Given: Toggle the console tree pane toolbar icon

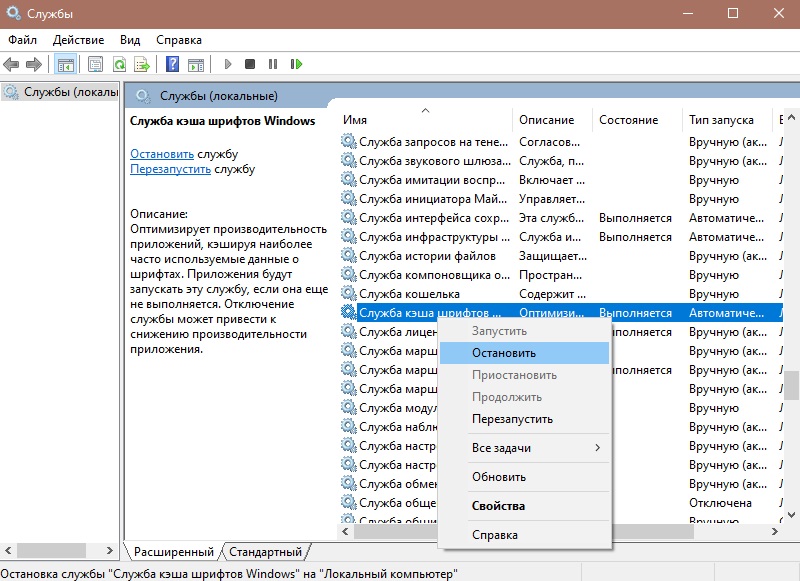Looking at the screenshot, I should coord(65,64).
